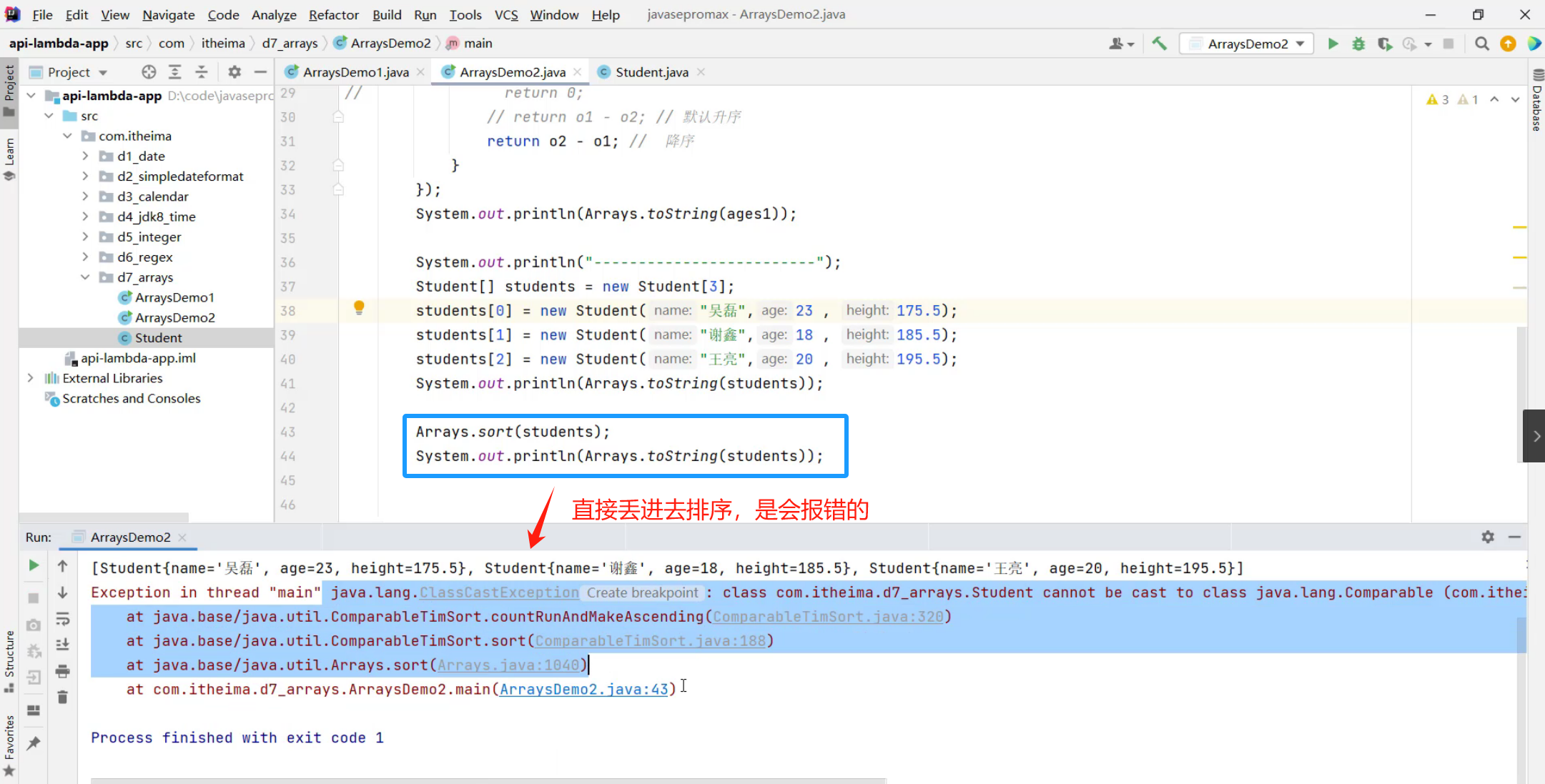Select ArraysDemo1 in the project tree
Image resolution: width=1545 pixels, height=784 pixels.
click(174, 297)
